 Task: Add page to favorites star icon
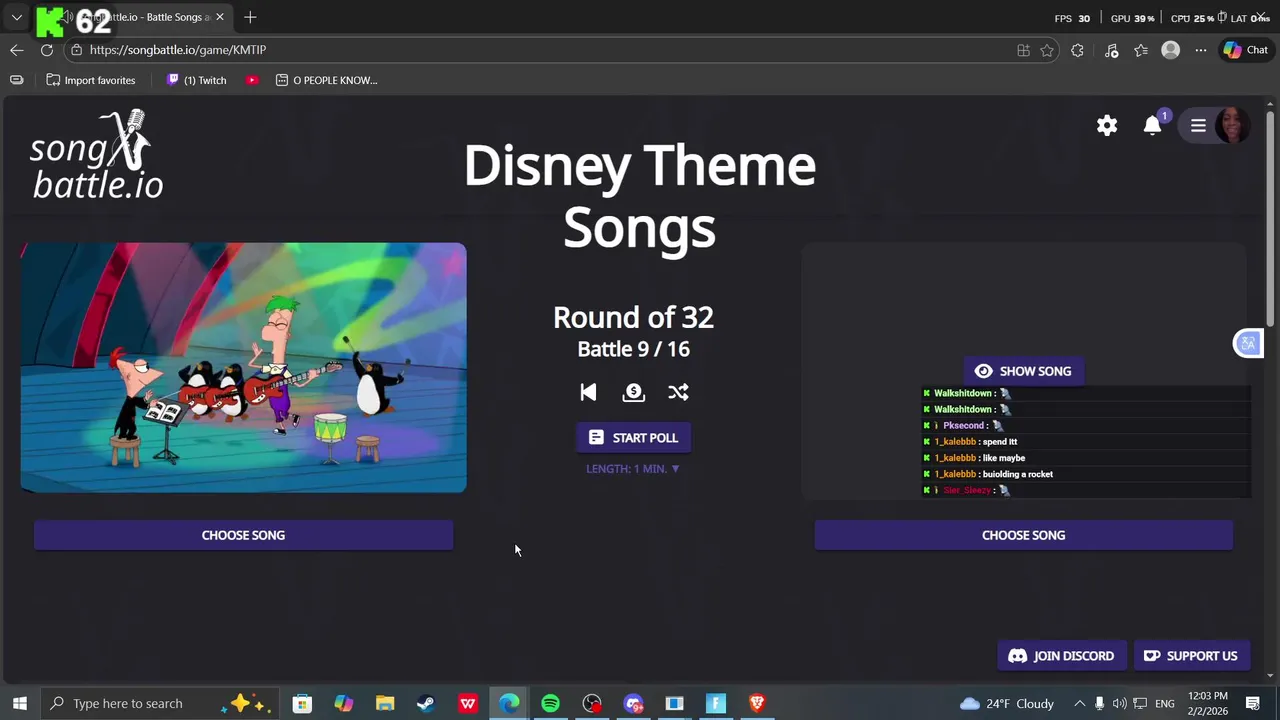pyautogui.click(x=1047, y=50)
